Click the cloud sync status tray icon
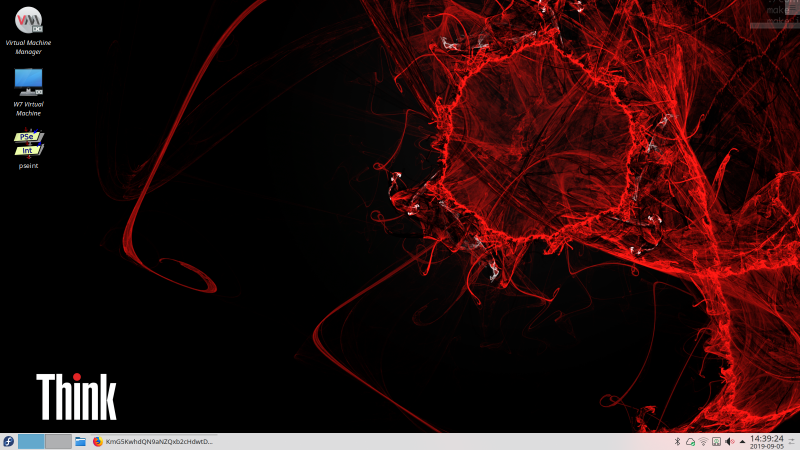The width and height of the screenshot is (800, 450). (690, 441)
